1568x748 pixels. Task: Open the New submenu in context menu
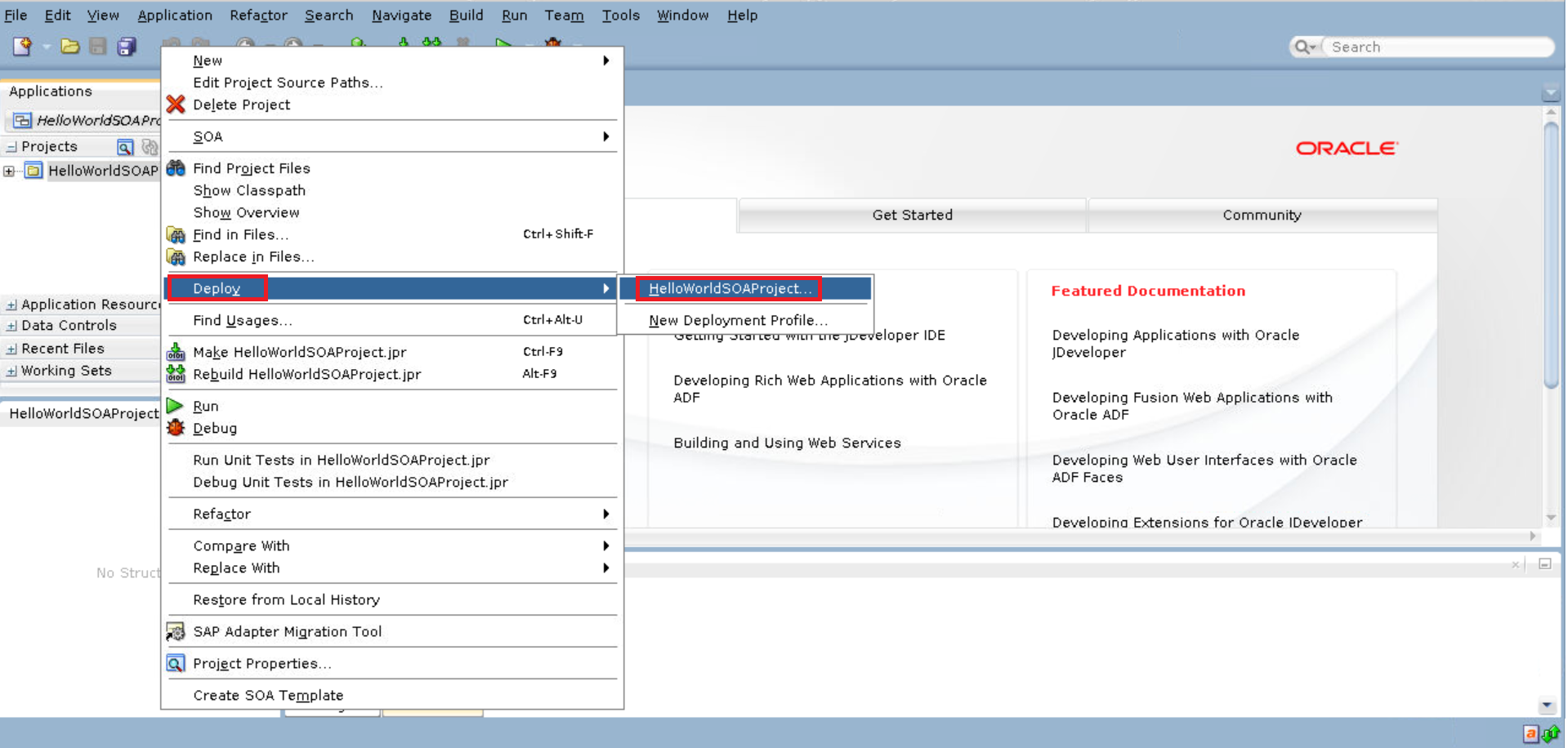click(392, 60)
